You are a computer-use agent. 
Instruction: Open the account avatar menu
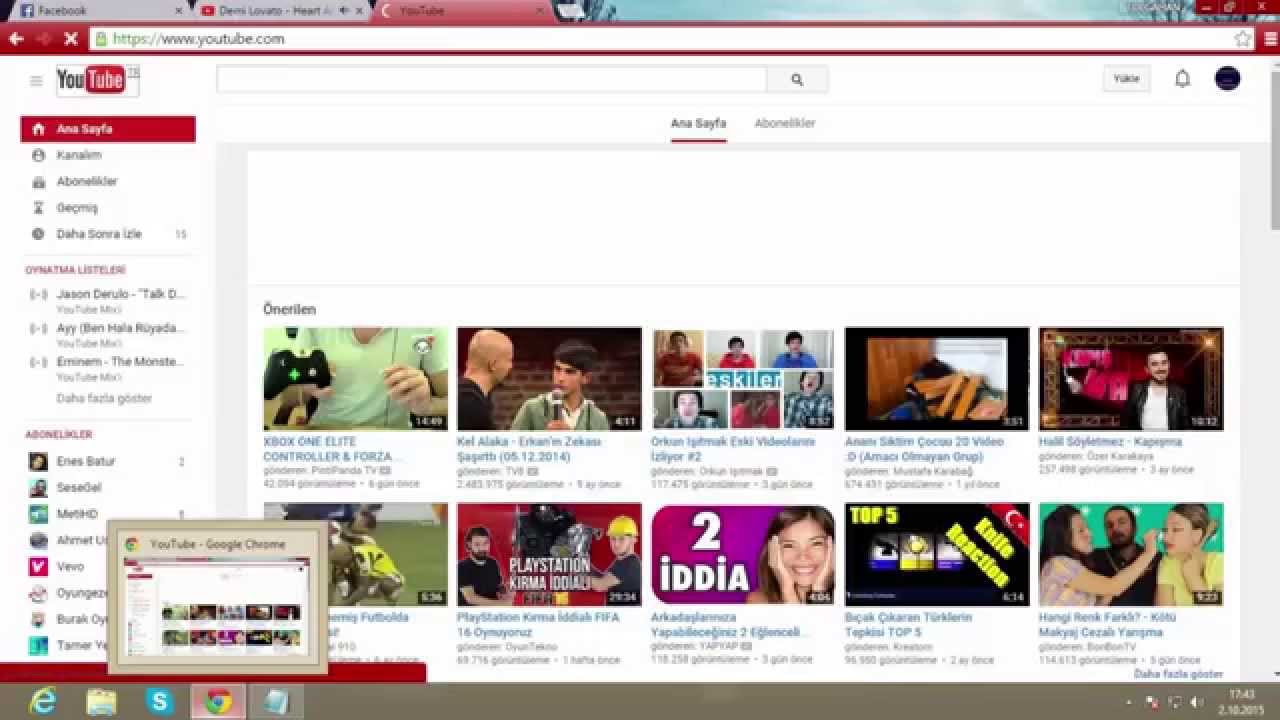[1228, 79]
